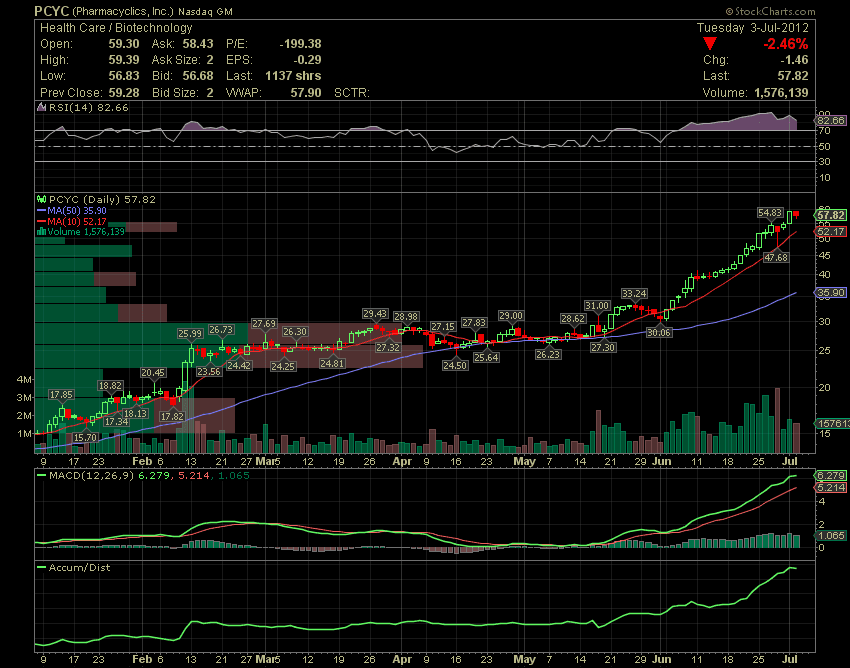Click the 30.06 price low annotation
Screen dimensions: 850x668
(x=659, y=332)
